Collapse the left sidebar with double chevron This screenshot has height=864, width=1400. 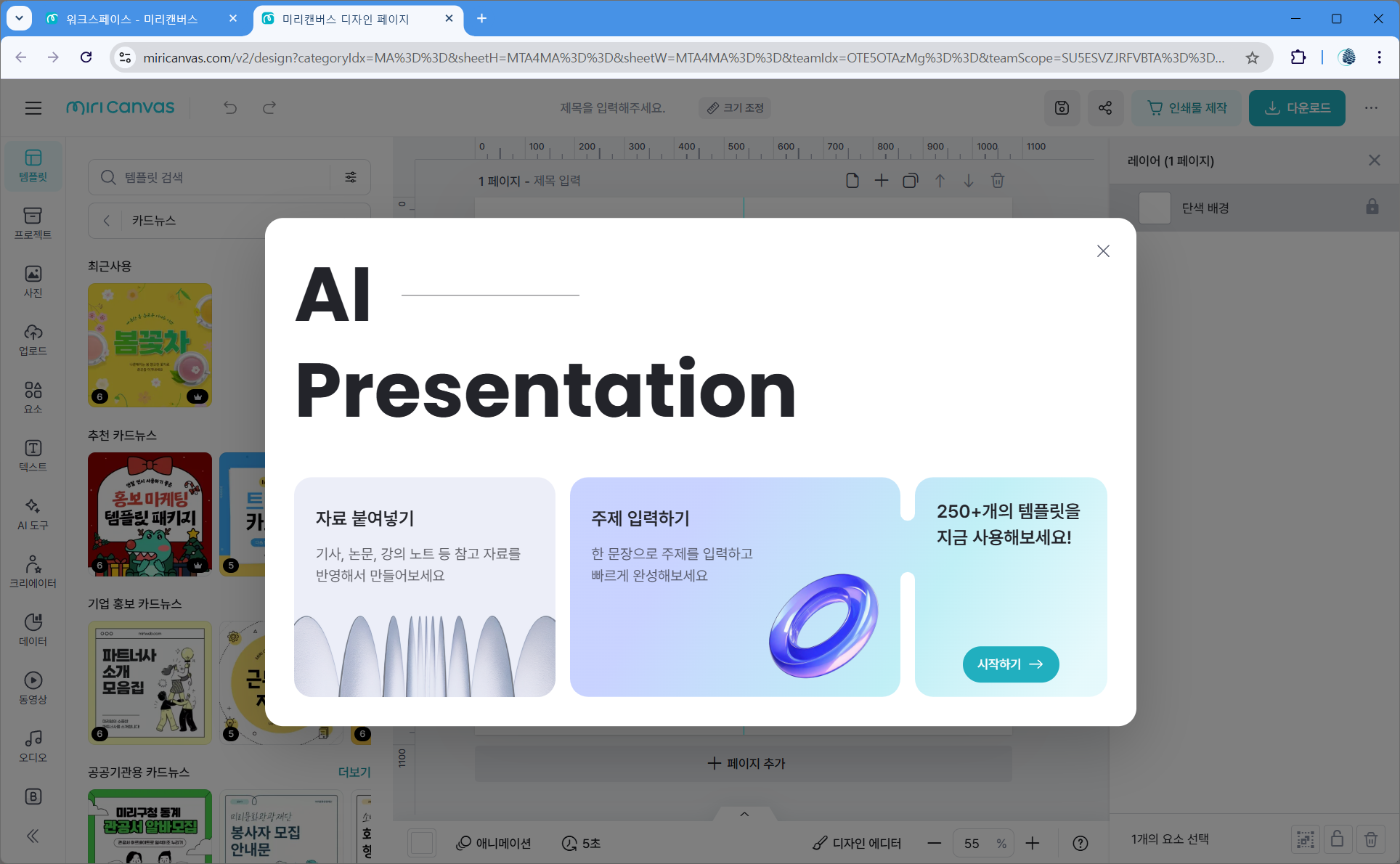click(x=33, y=836)
